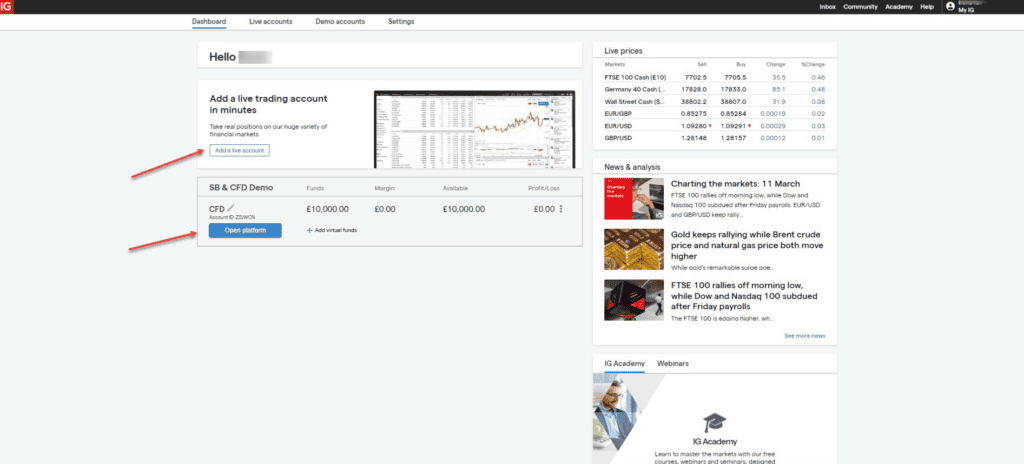The height and width of the screenshot is (464, 1024).
Task: Switch to the Webinars tab
Action: (673, 363)
